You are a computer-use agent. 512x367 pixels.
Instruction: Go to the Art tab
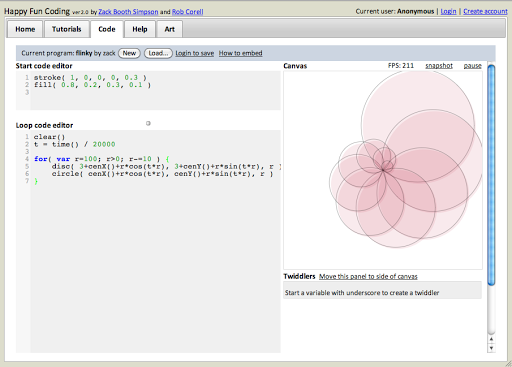click(x=169, y=29)
